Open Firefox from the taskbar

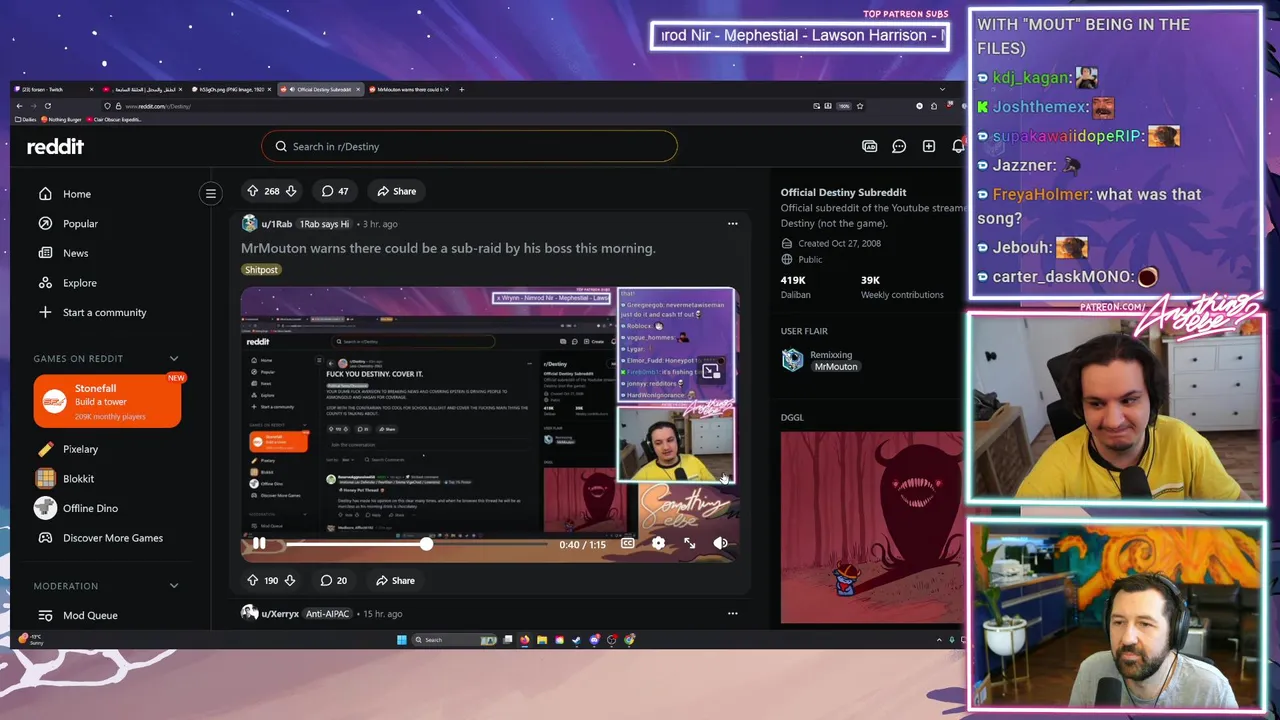click(524, 640)
